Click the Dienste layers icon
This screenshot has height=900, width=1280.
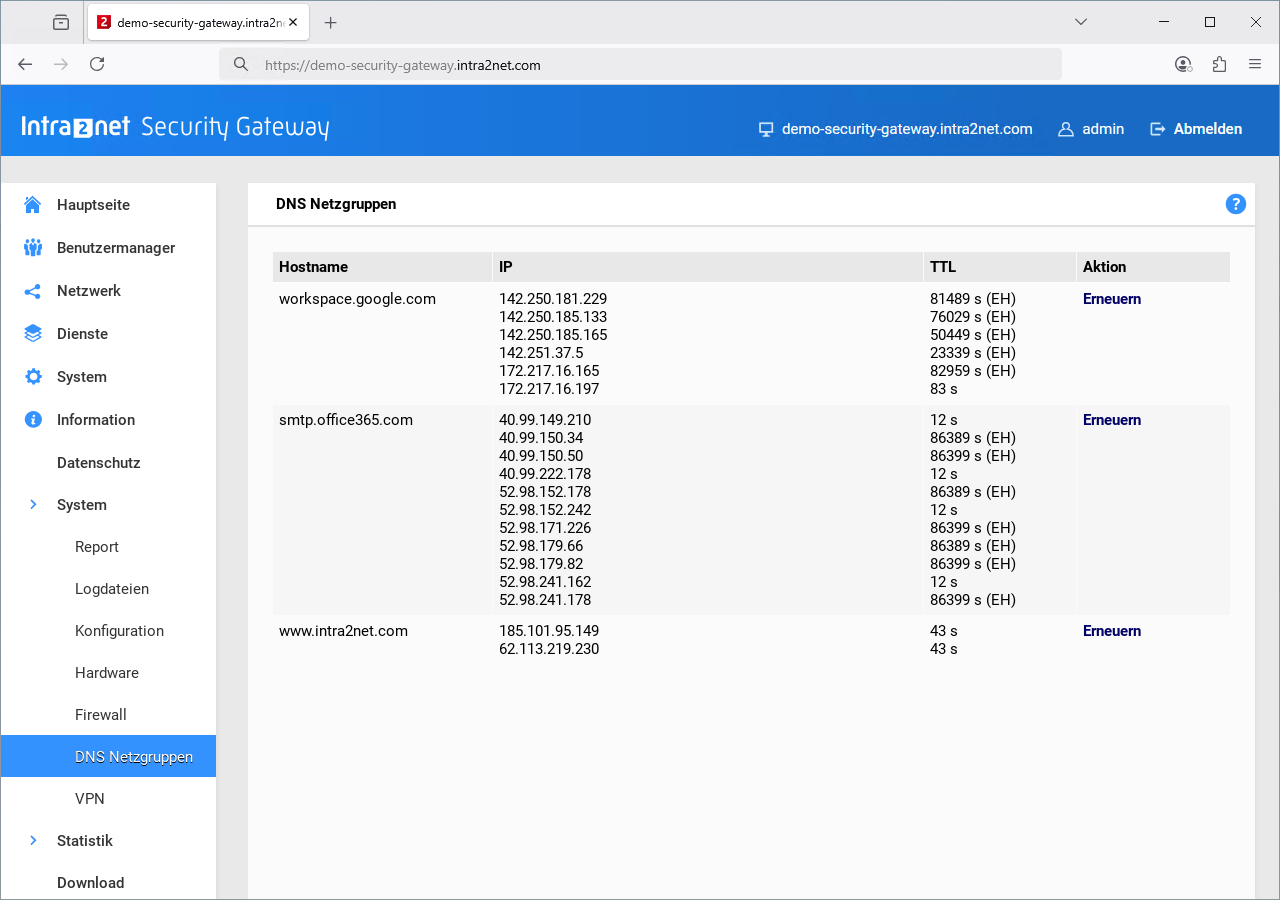click(32, 333)
